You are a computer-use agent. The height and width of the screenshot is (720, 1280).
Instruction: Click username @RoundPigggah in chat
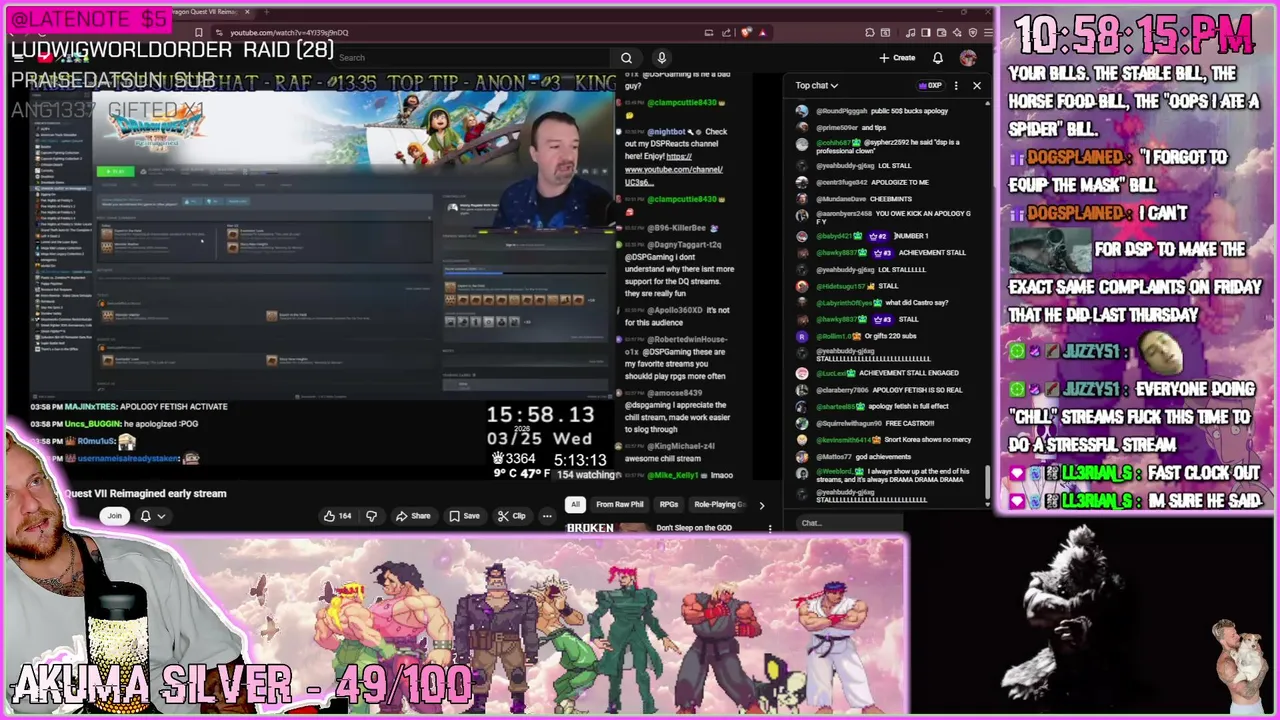pyautogui.click(x=842, y=111)
